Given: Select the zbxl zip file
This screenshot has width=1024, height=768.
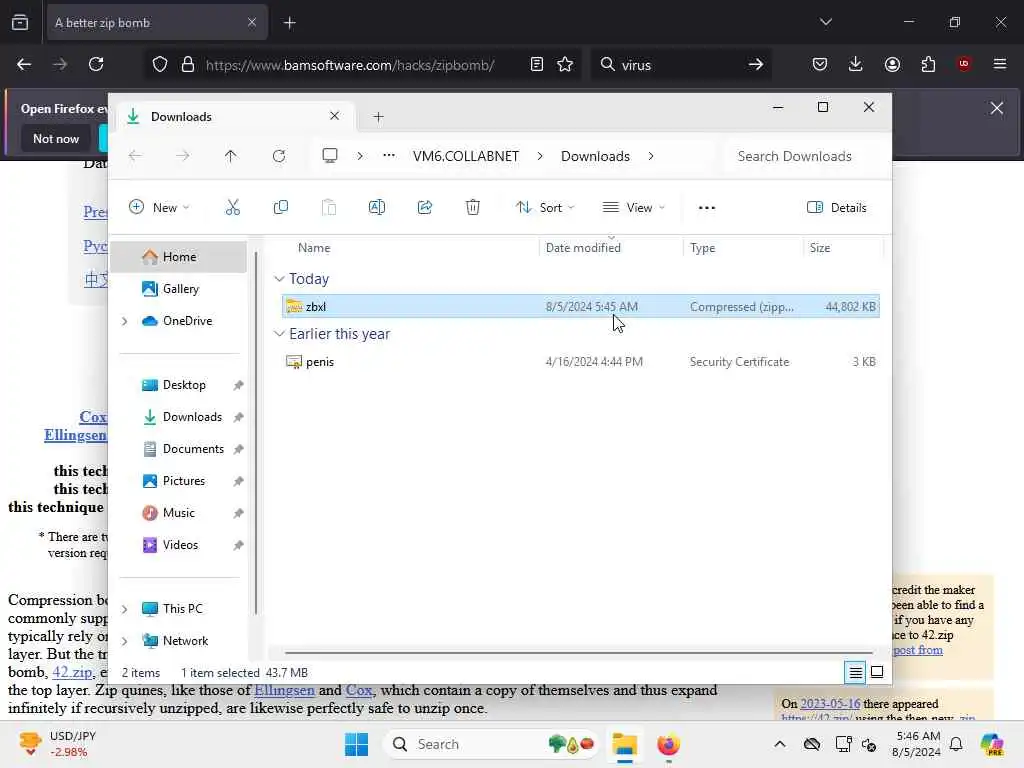Looking at the screenshot, I should [581, 306].
